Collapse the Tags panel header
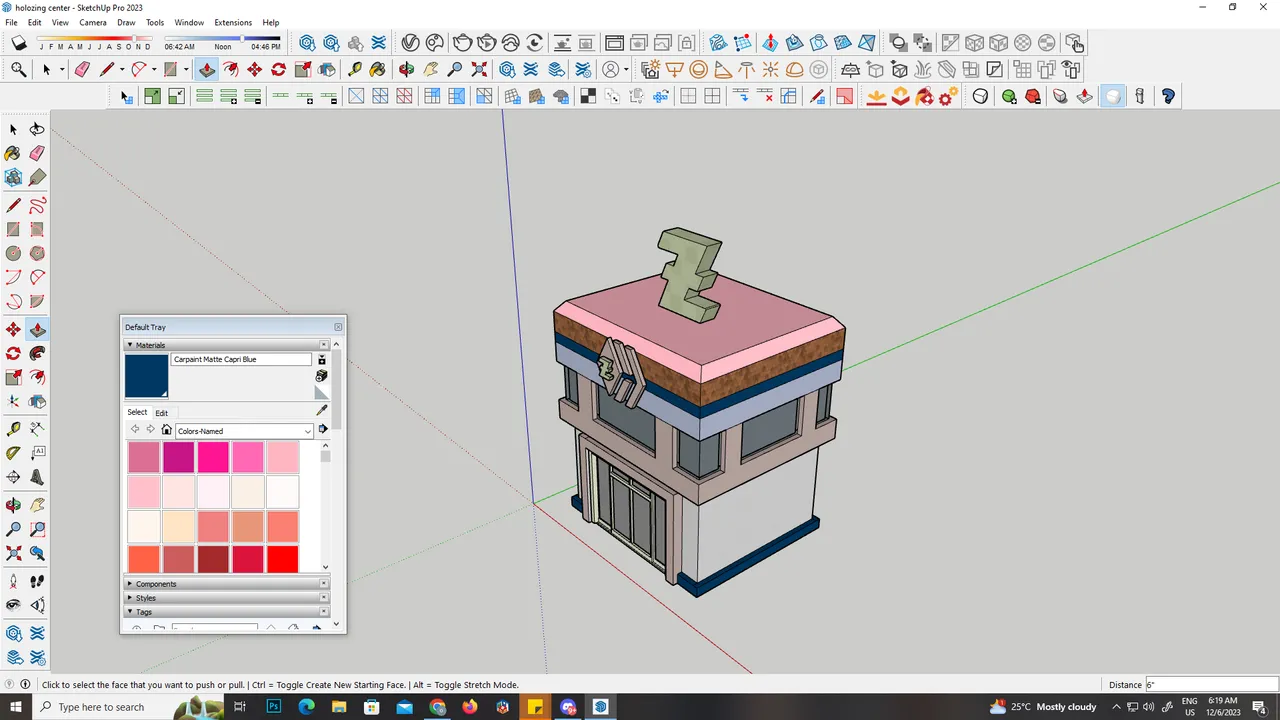This screenshot has height=720, width=1280. coord(226,612)
